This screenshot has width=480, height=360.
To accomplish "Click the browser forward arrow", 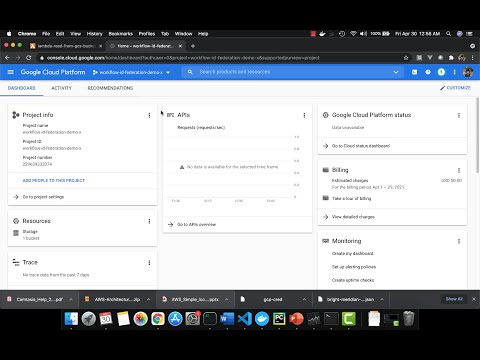I will [18, 58].
